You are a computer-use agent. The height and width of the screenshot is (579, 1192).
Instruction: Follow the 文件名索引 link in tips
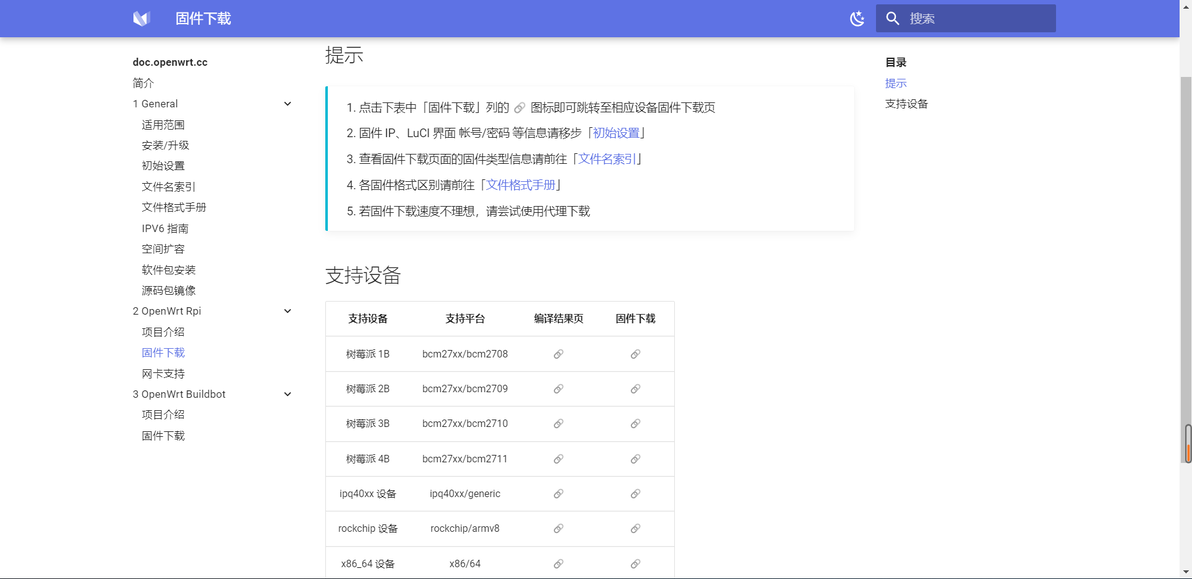click(607, 159)
